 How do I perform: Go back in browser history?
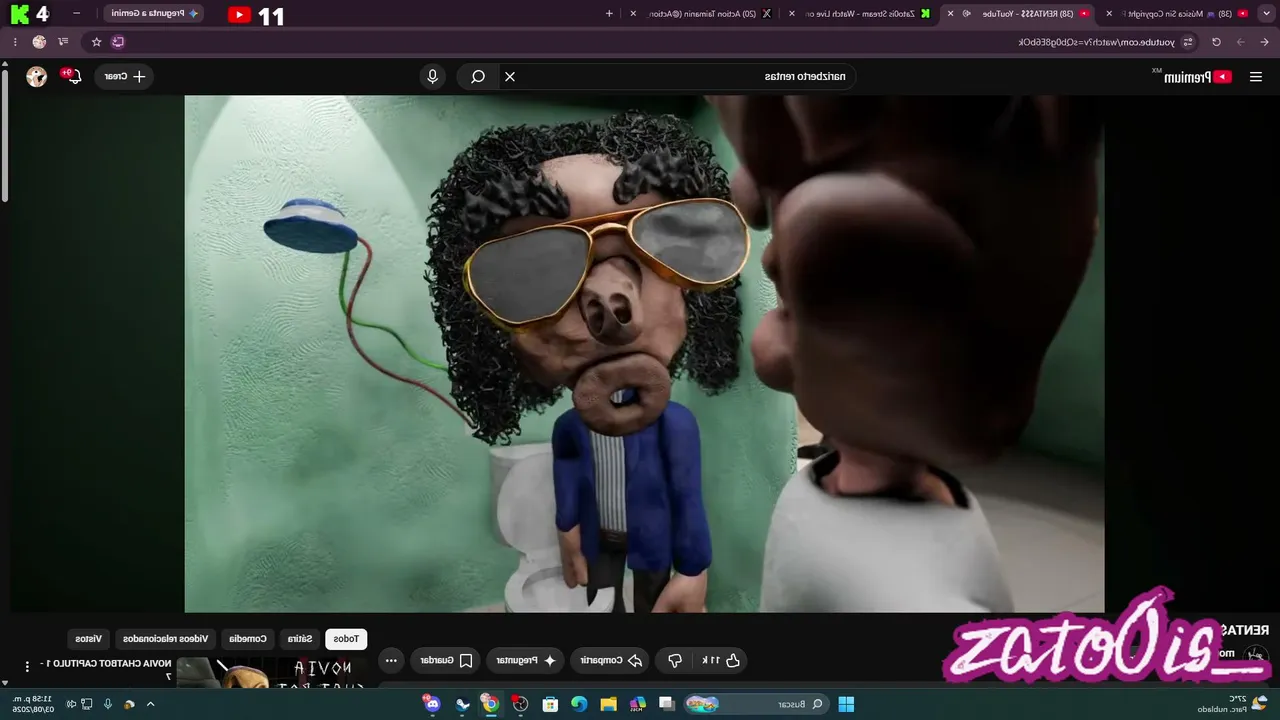[1262, 42]
